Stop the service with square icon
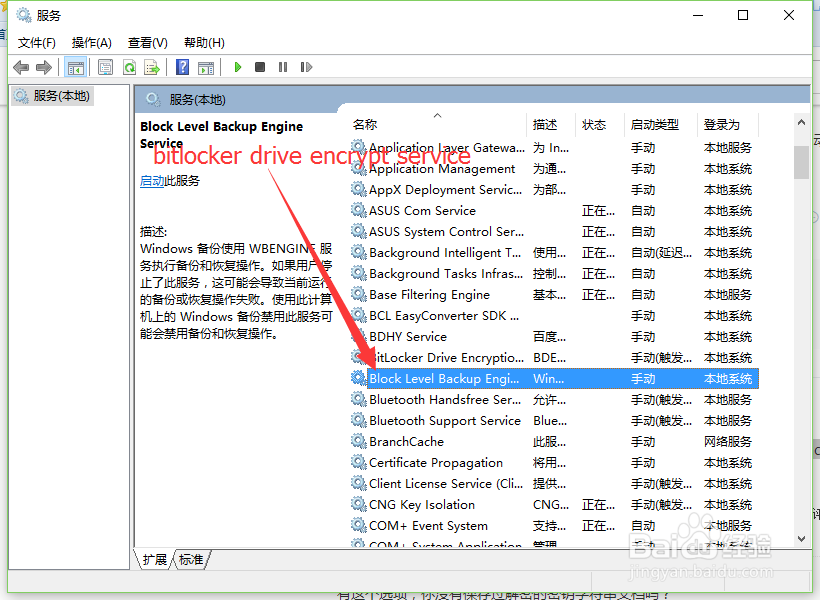The width and height of the screenshot is (820, 600). [x=260, y=67]
